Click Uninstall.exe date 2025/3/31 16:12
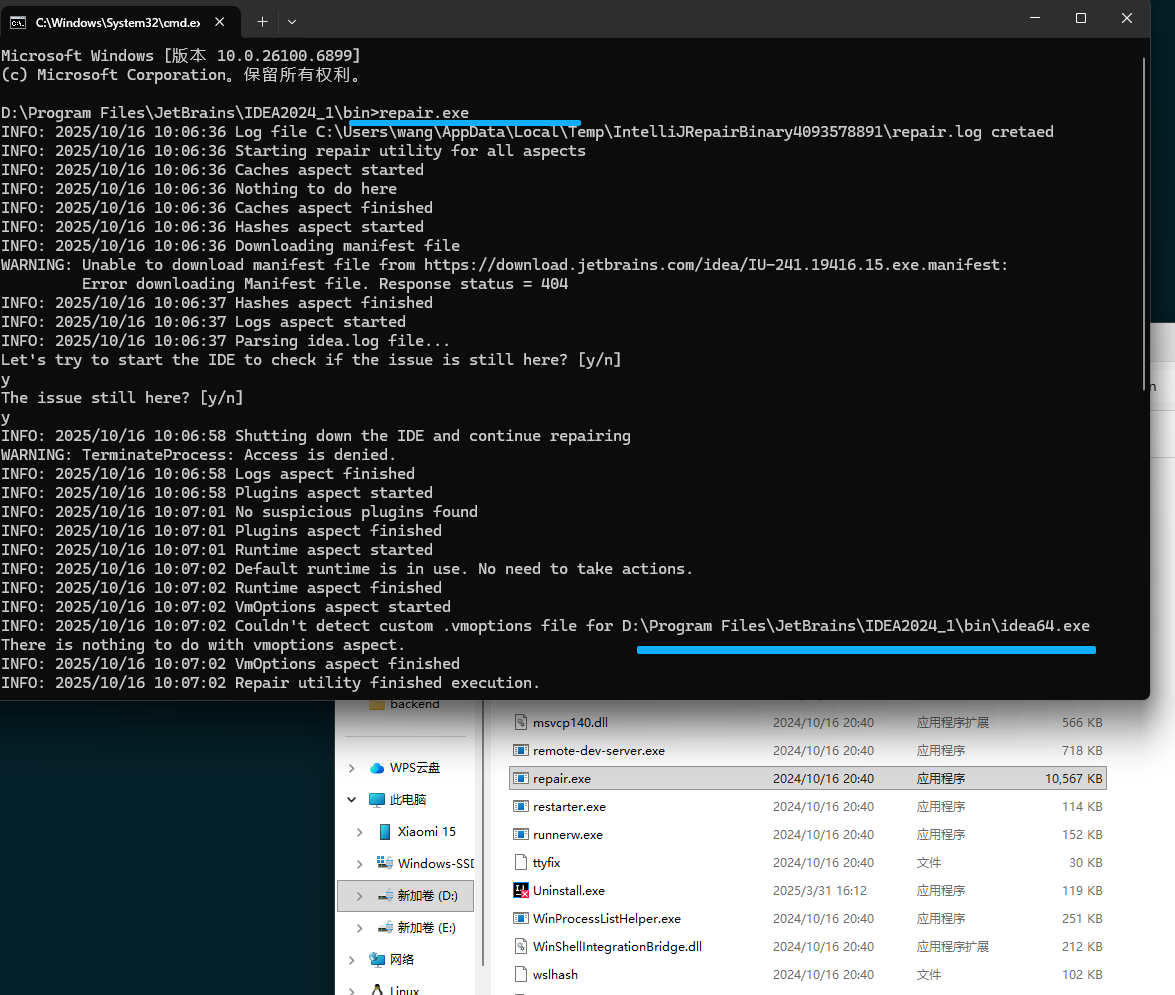This screenshot has width=1175, height=995. [x=820, y=890]
